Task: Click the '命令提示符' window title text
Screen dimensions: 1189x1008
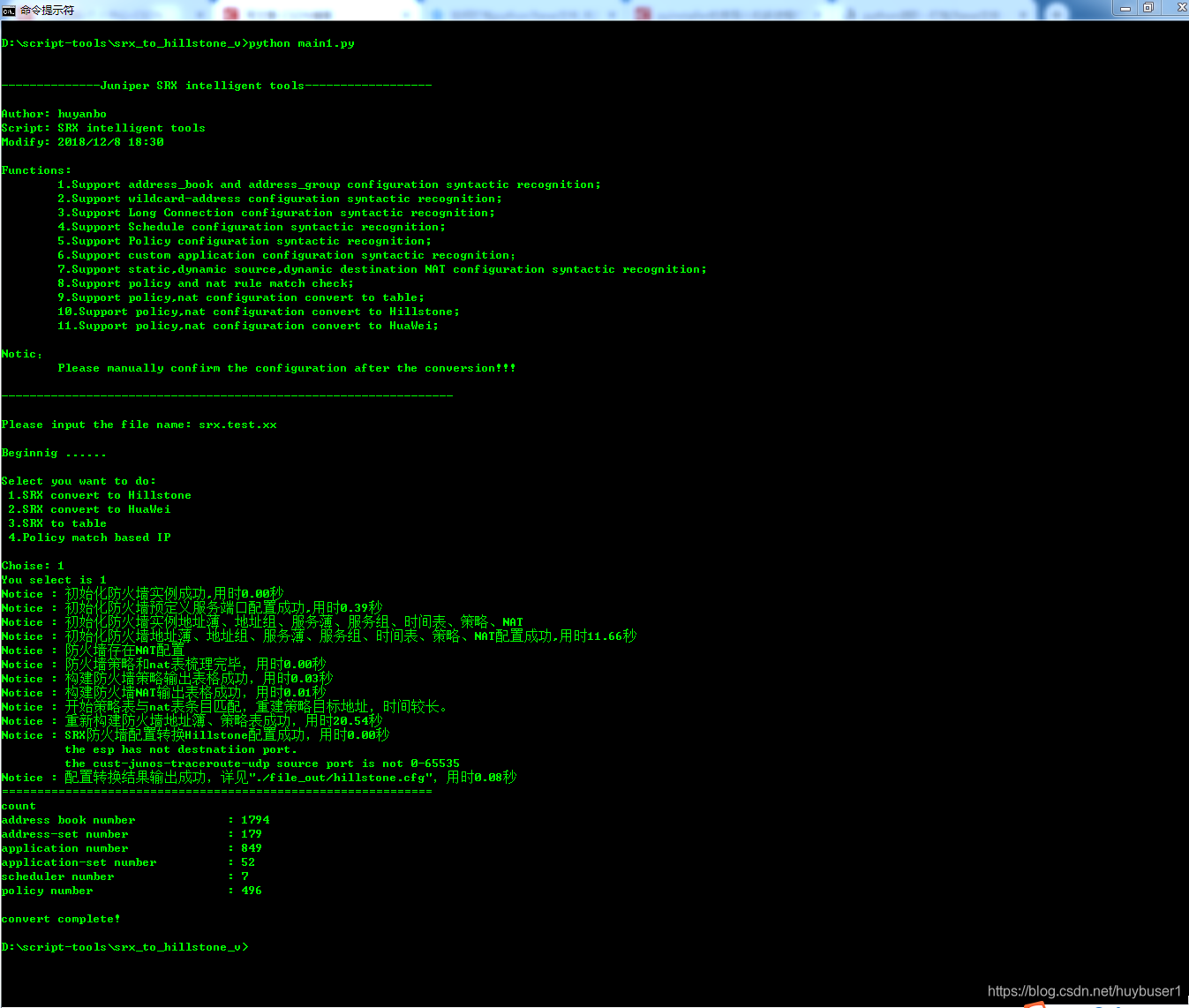Action: point(48,11)
